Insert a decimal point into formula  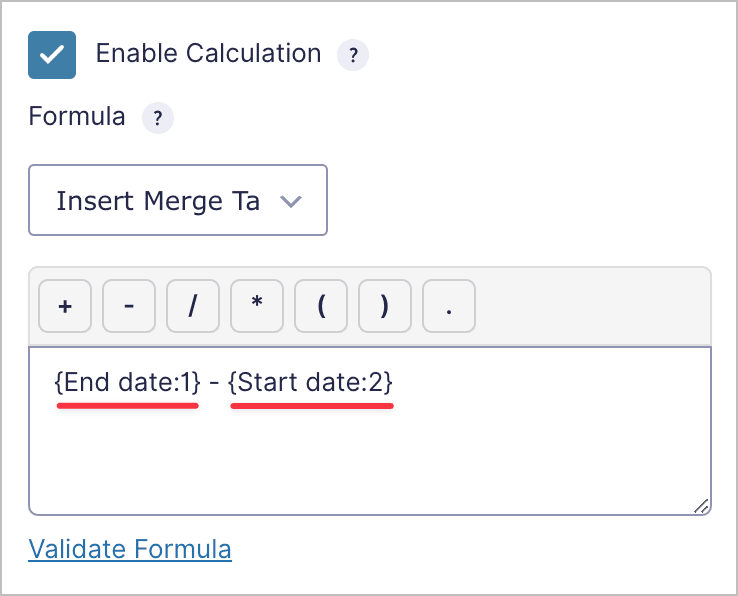(449, 307)
